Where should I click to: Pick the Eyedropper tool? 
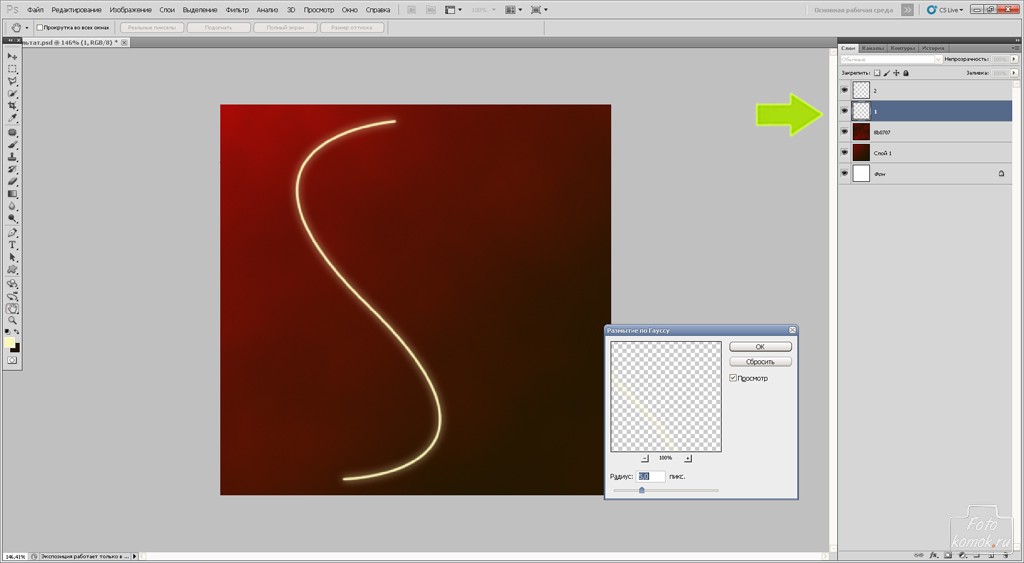click(x=13, y=118)
